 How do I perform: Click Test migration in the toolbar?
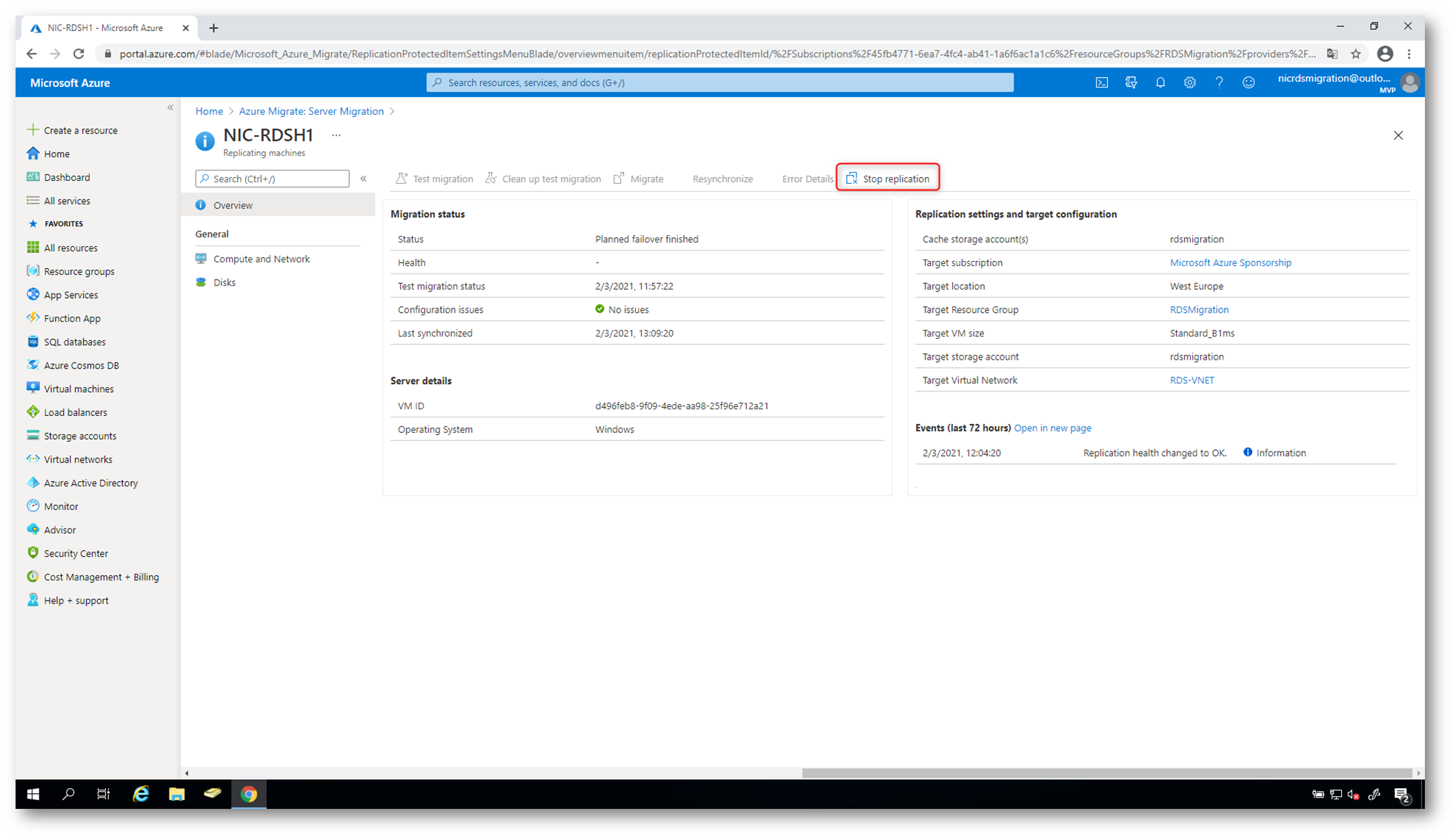click(x=434, y=179)
